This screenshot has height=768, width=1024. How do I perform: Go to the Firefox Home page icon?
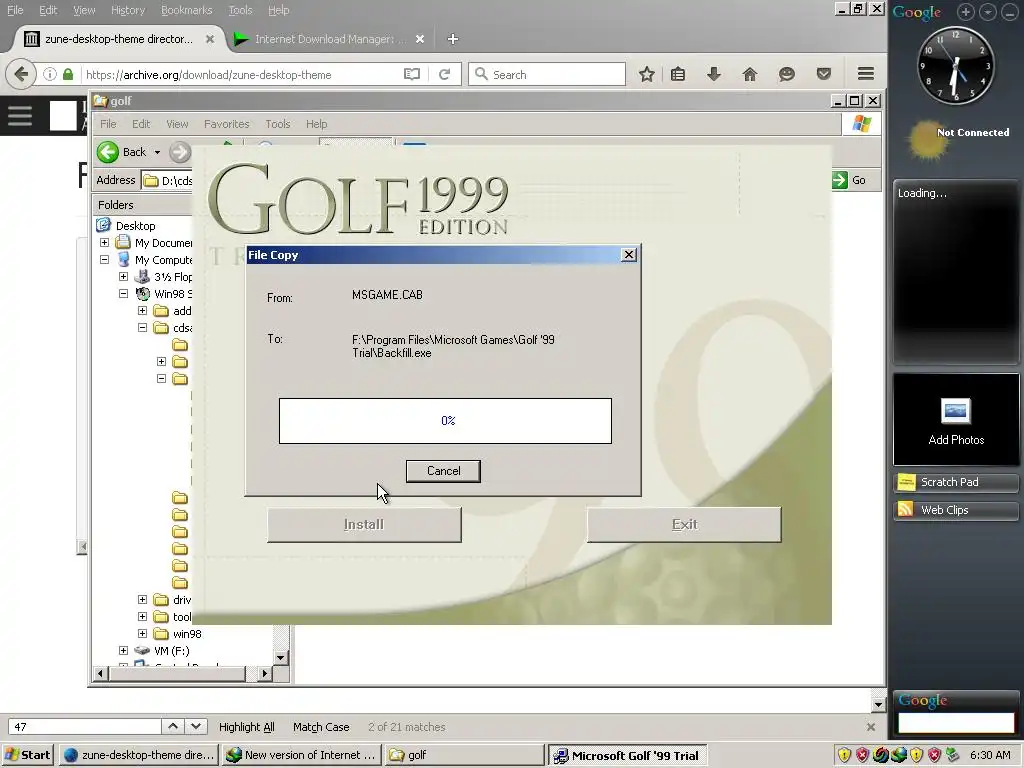[750, 74]
